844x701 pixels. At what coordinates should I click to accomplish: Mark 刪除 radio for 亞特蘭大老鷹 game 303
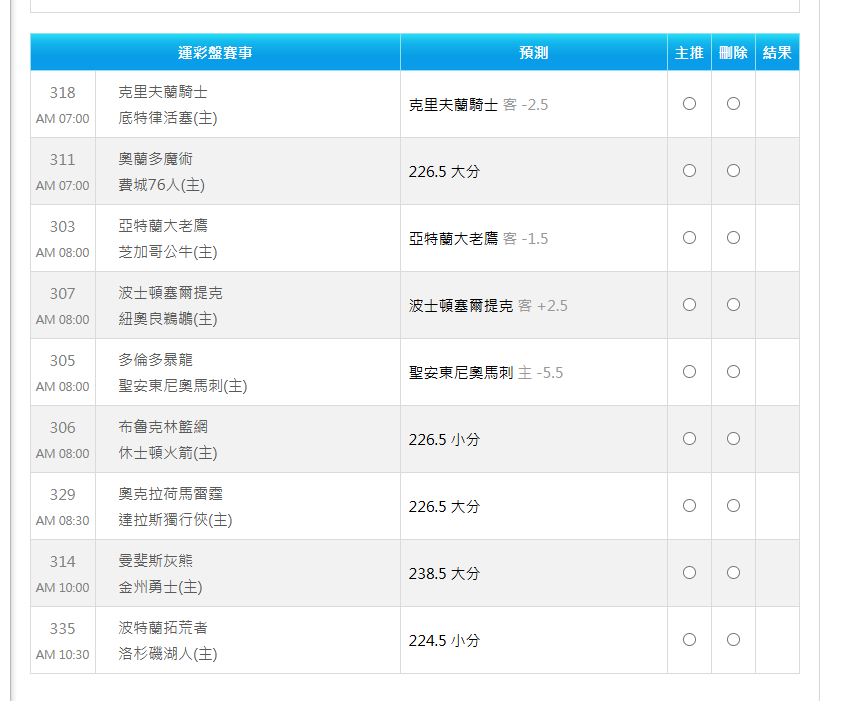coord(733,238)
